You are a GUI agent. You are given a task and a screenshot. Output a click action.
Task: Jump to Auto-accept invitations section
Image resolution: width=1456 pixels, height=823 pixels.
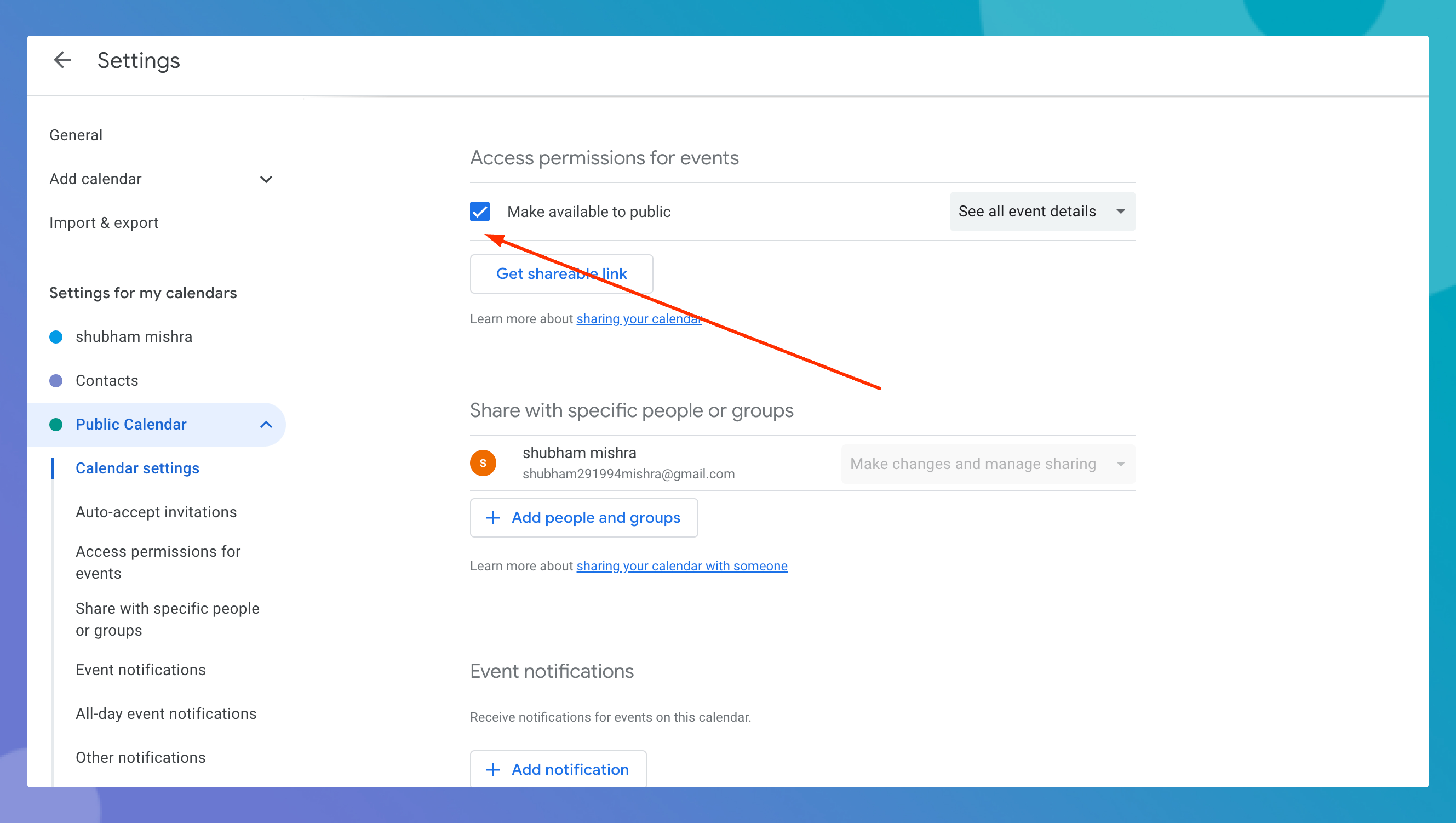156,512
